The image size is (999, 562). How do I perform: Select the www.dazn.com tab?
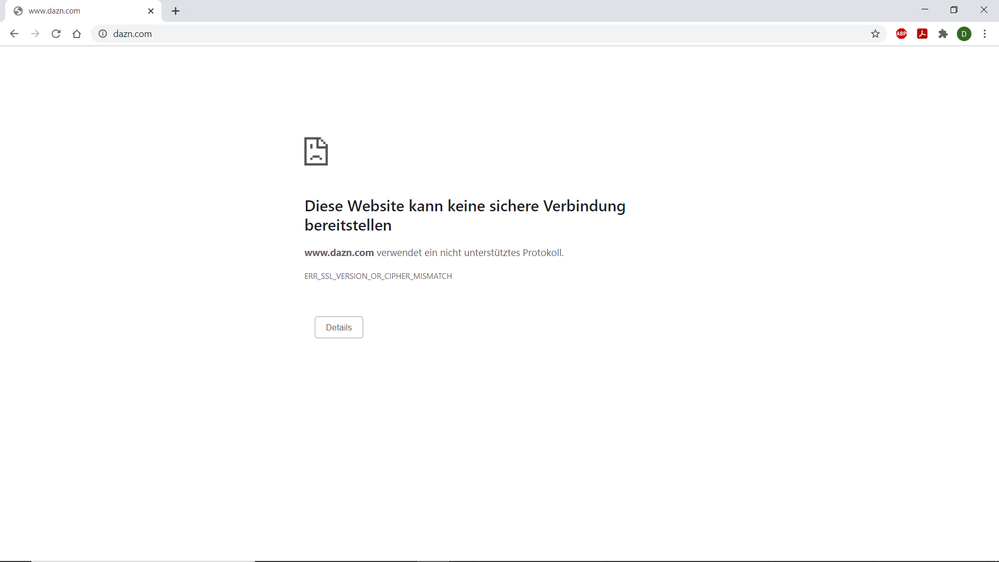coord(83,11)
